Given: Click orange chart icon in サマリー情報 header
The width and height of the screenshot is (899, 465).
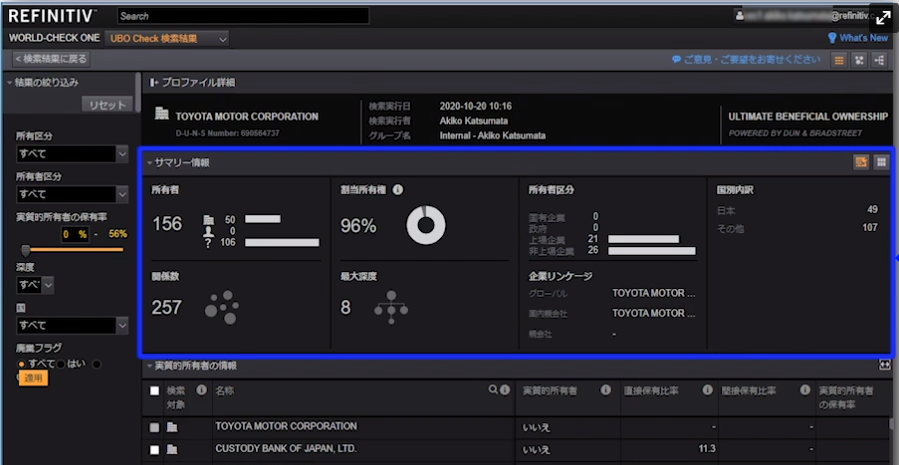Looking at the screenshot, I should [861, 162].
